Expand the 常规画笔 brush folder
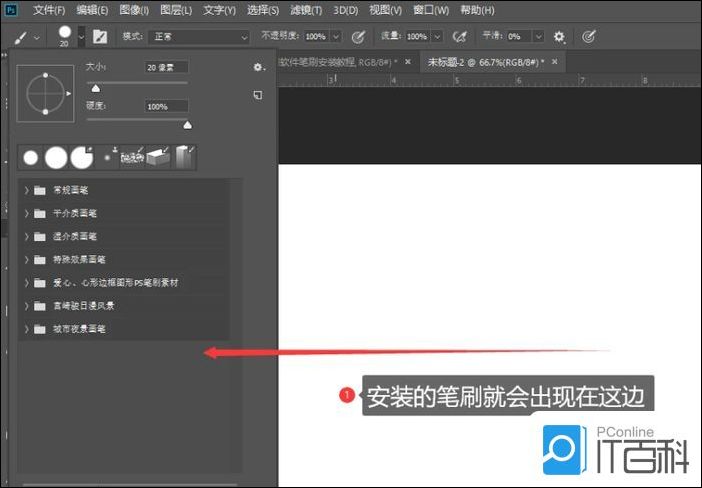The width and height of the screenshot is (702, 488). (26, 190)
